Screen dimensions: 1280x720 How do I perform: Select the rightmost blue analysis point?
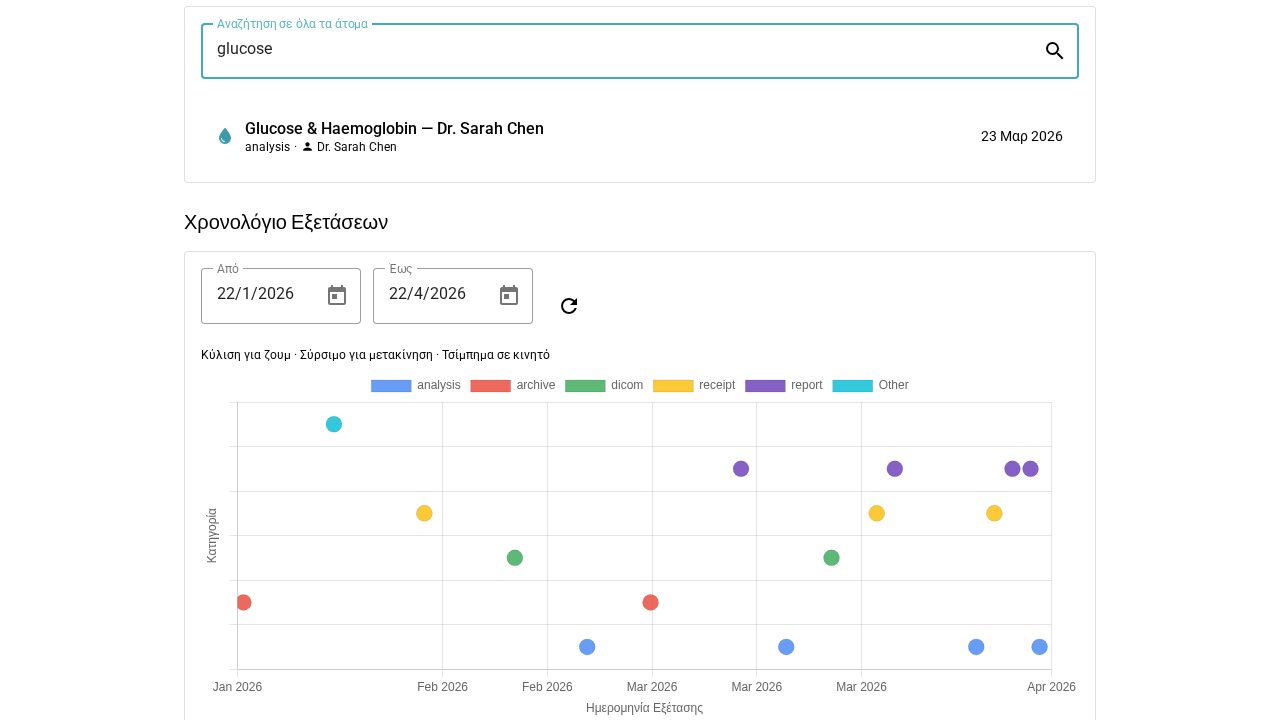coord(1040,647)
